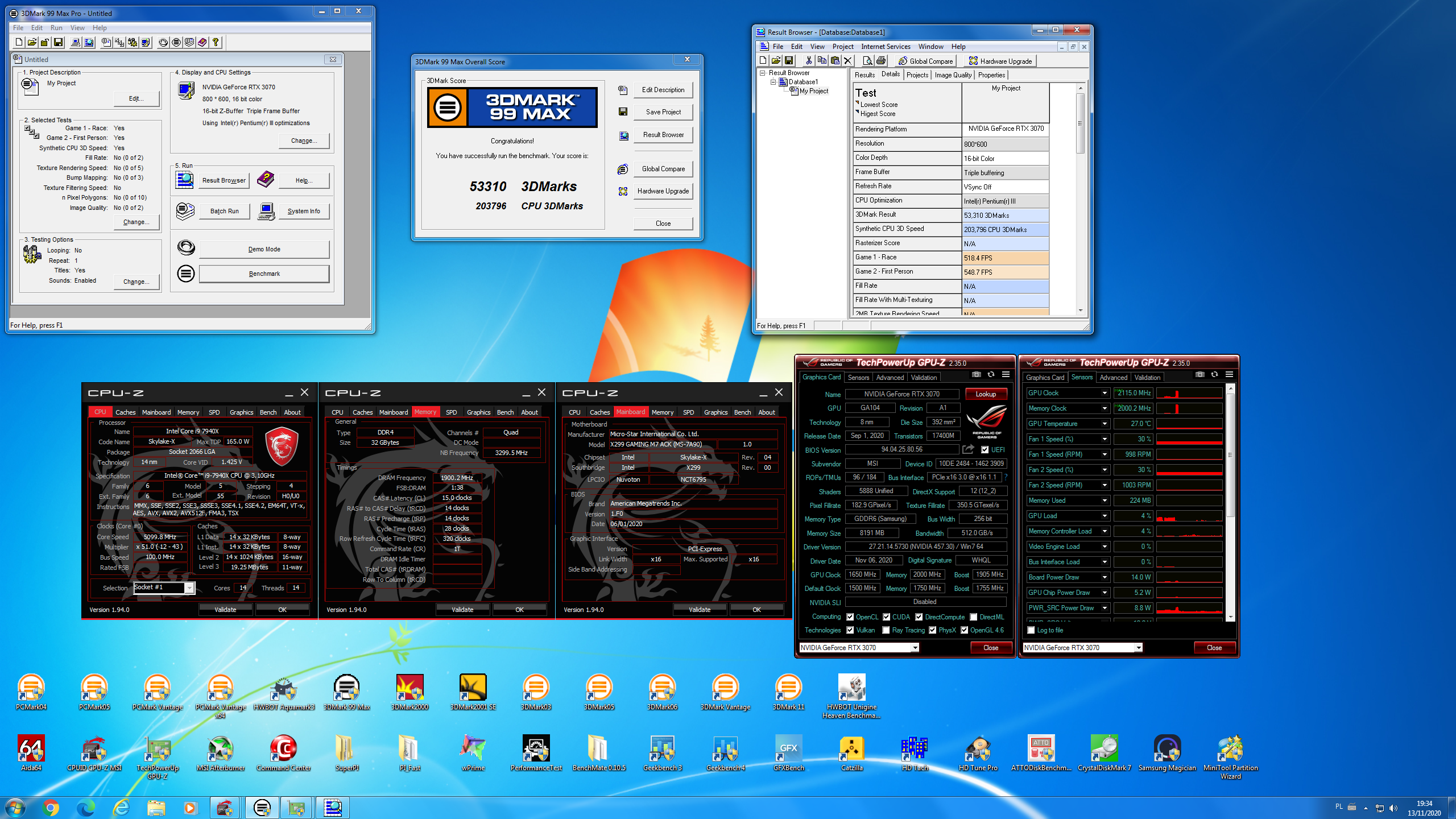Open the SuperPI desktop shortcut

346,753
